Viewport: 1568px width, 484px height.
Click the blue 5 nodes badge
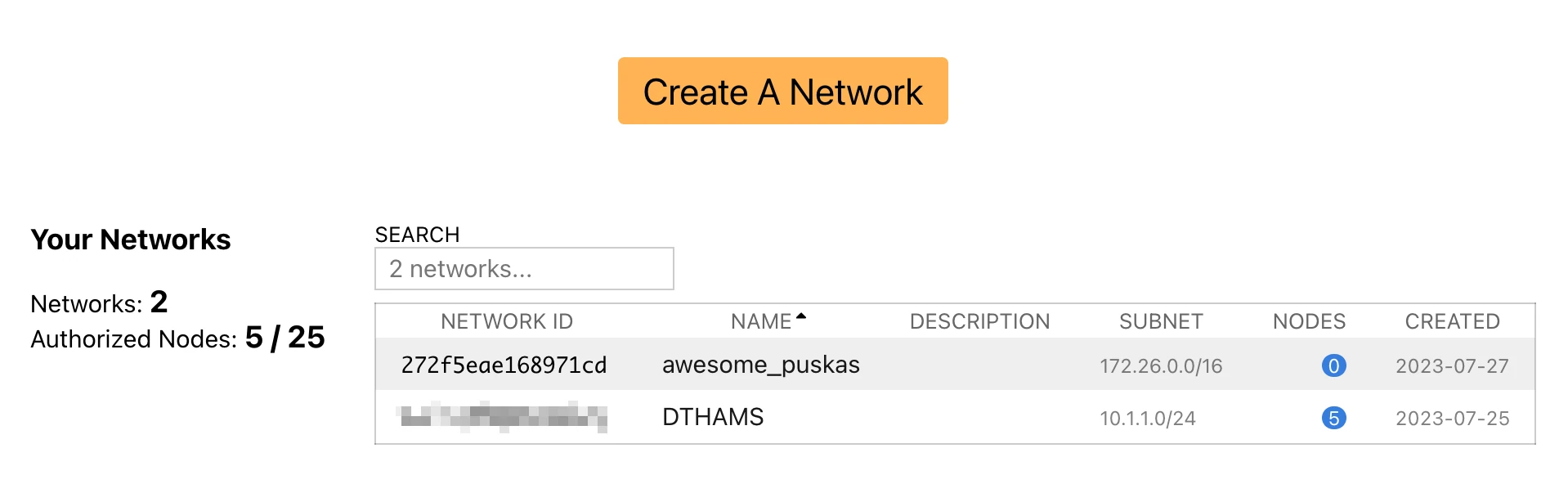[x=1333, y=418]
